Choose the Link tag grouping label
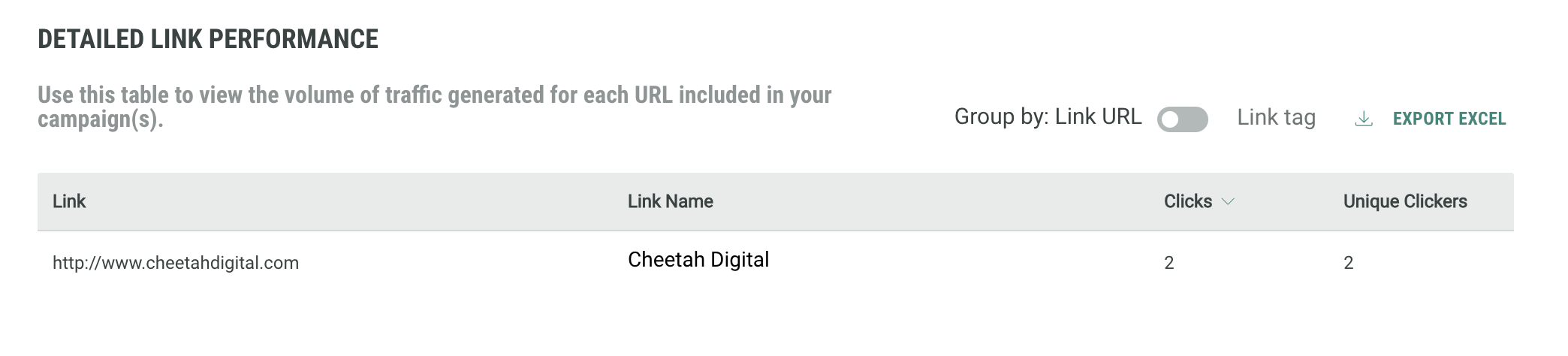Image resolution: width=1568 pixels, height=356 pixels. point(1276,117)
